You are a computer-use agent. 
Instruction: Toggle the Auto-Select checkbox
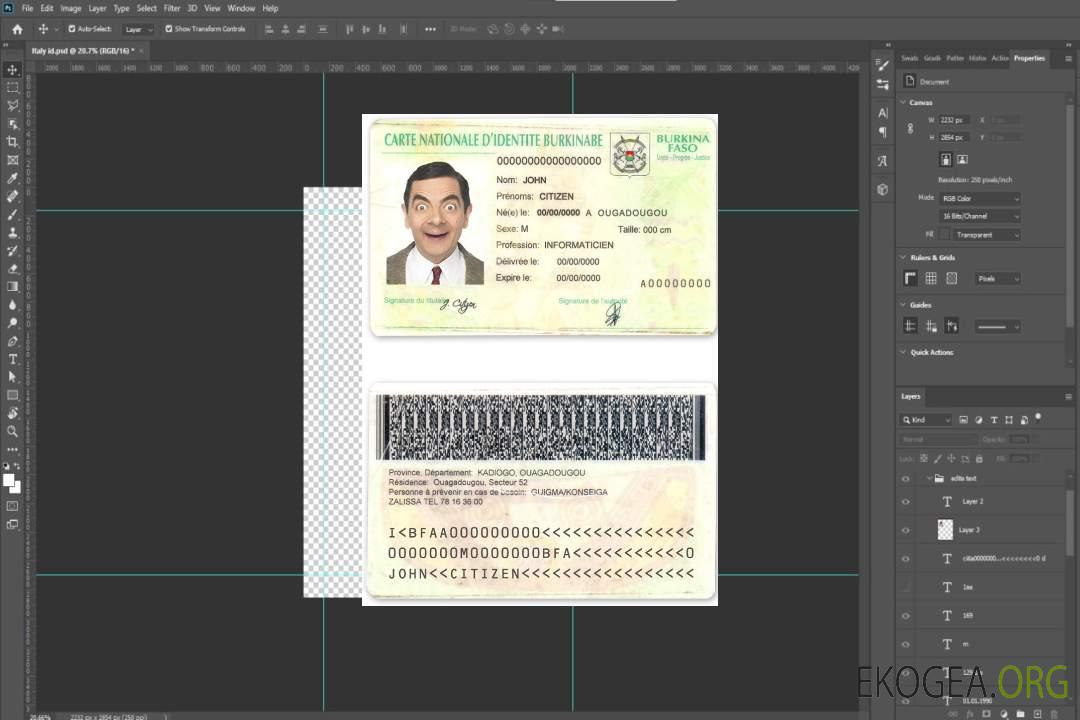(72, 29)
